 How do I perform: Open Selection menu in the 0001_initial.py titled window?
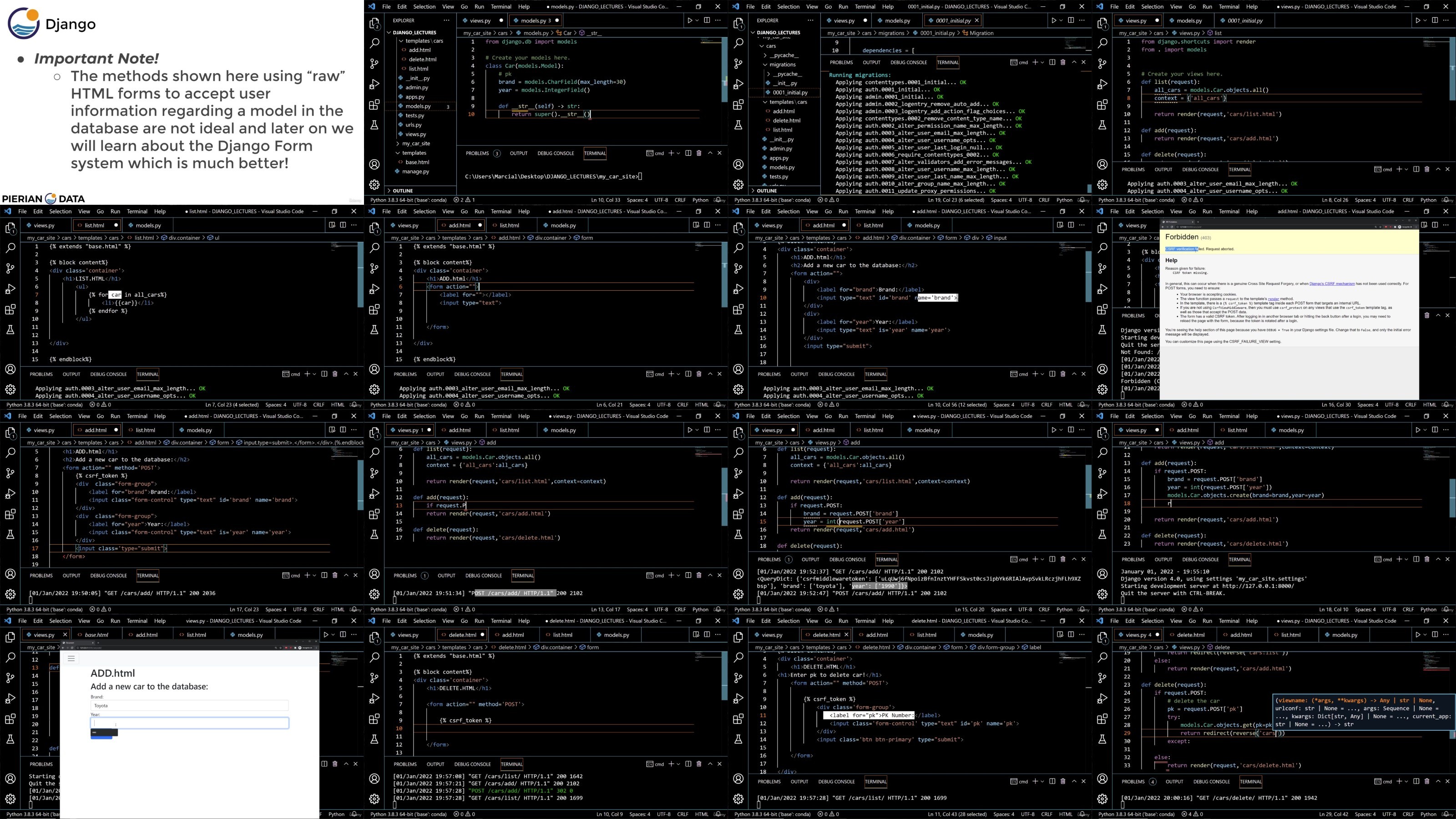pos(788,7)
